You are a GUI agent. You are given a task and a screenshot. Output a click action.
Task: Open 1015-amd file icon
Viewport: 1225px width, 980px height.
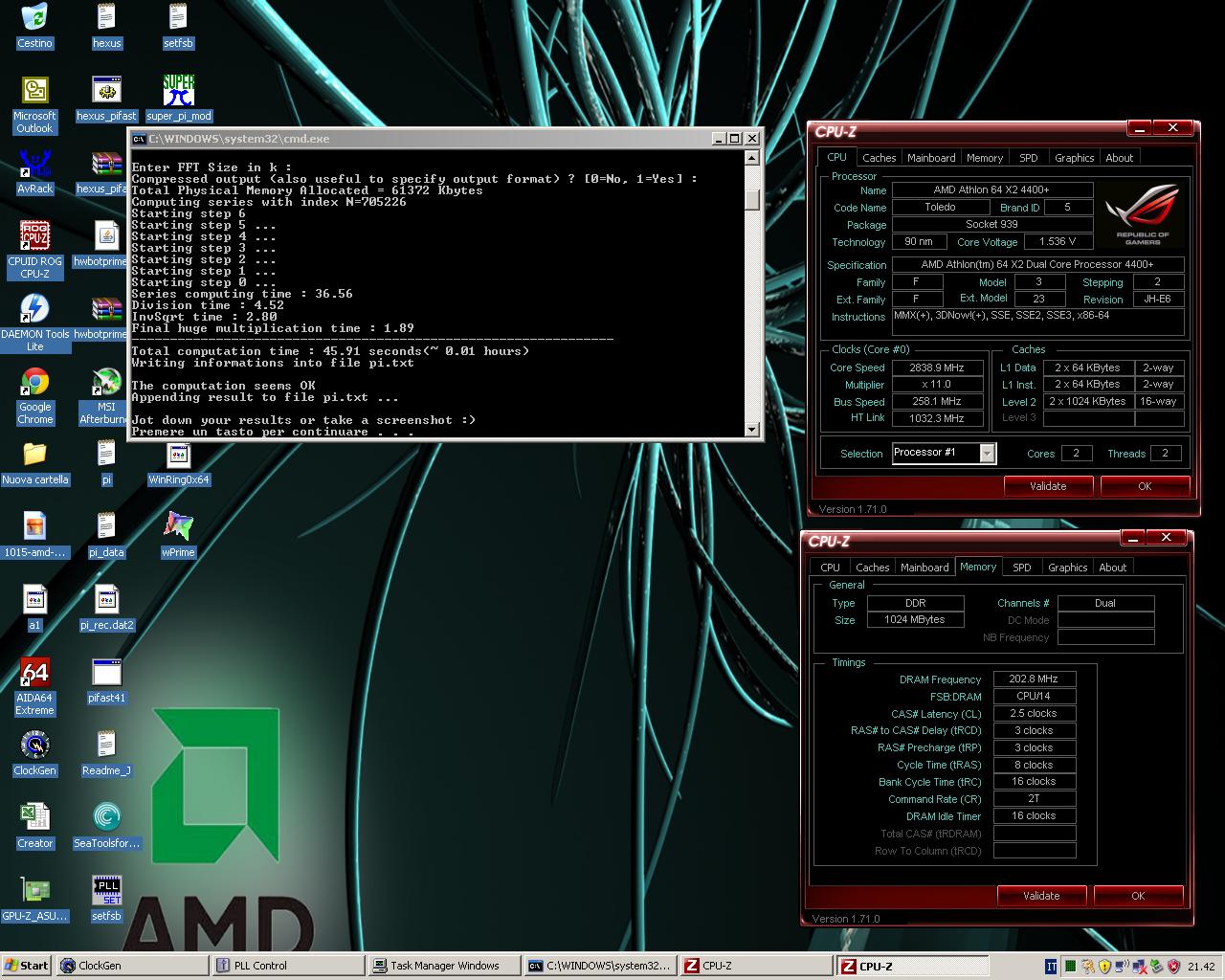pyautogui.click(x=34, y=535)
